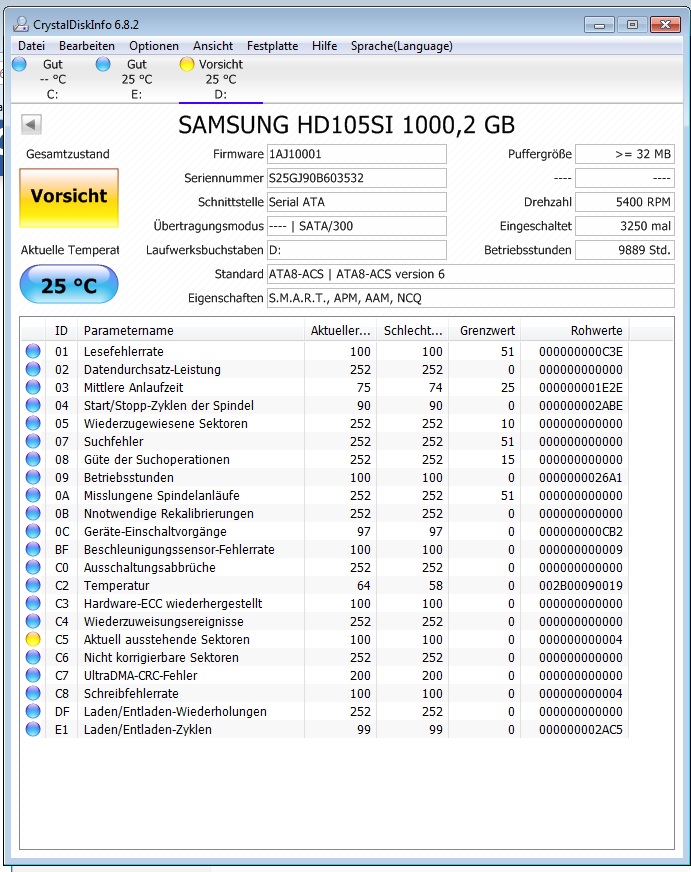691x872 pixels.
Task: Click the SAMSUNG HD105SI 1000,2 GB title
Action: (346, 125)
